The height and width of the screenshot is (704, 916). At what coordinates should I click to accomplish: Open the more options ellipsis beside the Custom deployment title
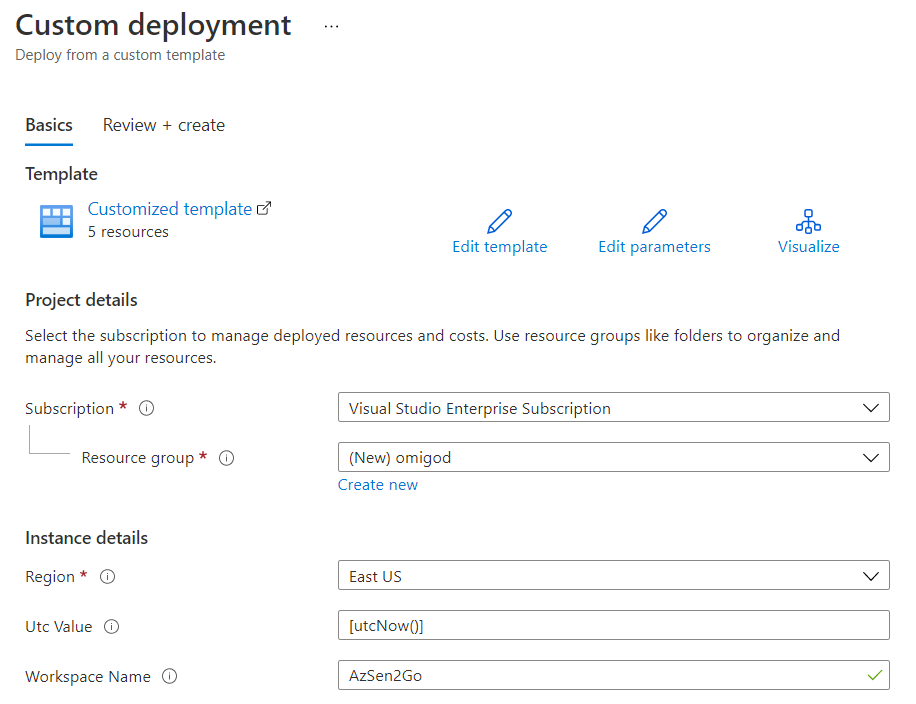pyautogui.click(x=331, y=27)
